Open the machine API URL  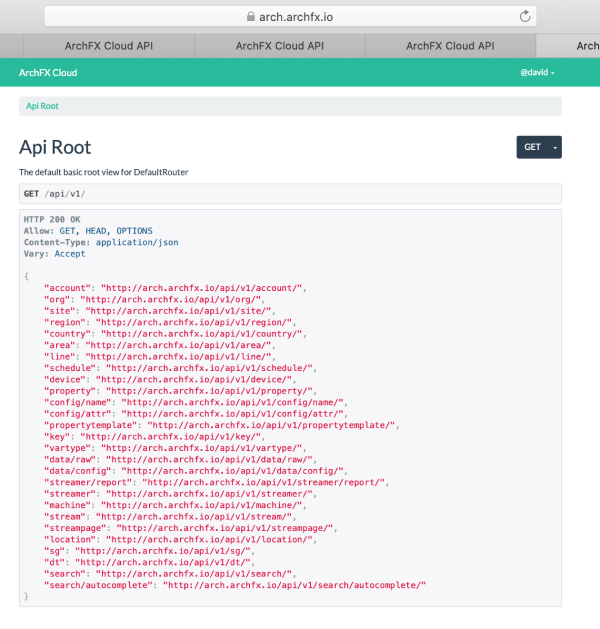201,505
